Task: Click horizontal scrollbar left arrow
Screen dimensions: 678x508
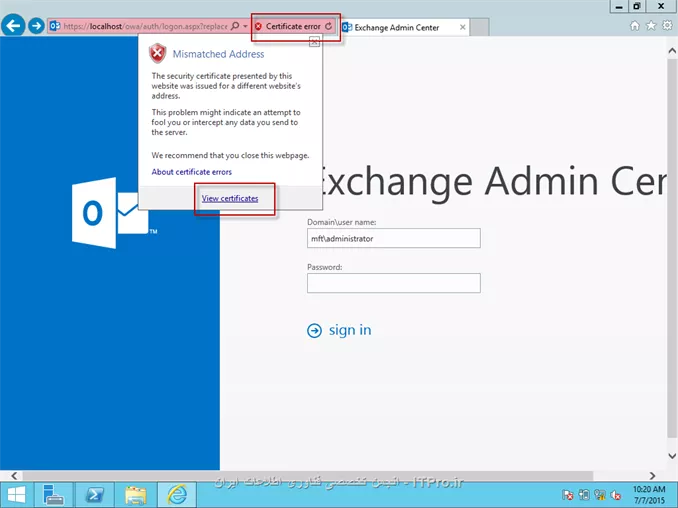Action: (x=14, y=476)
